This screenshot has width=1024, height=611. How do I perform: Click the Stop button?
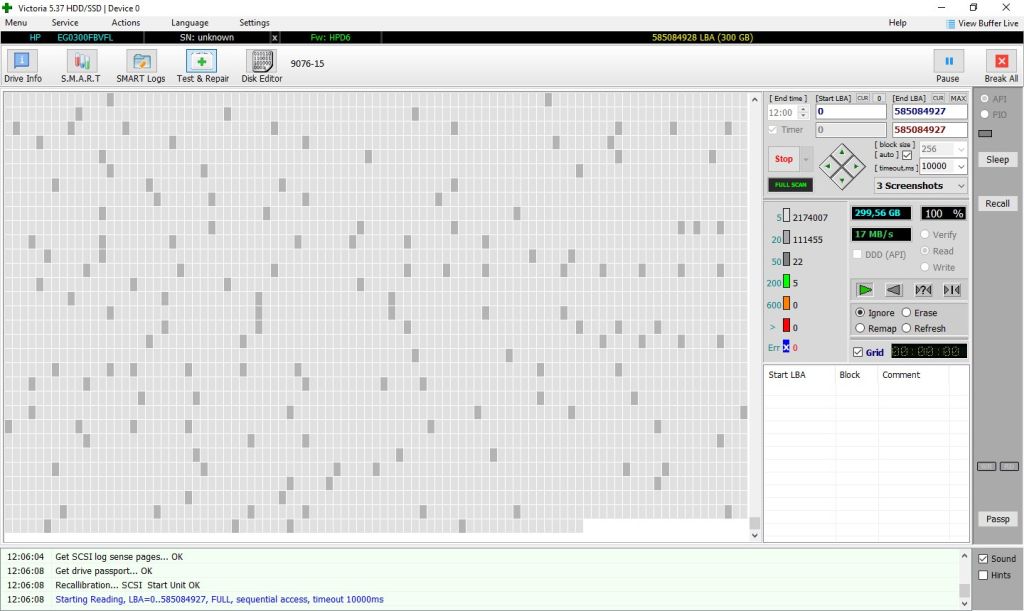784,159
